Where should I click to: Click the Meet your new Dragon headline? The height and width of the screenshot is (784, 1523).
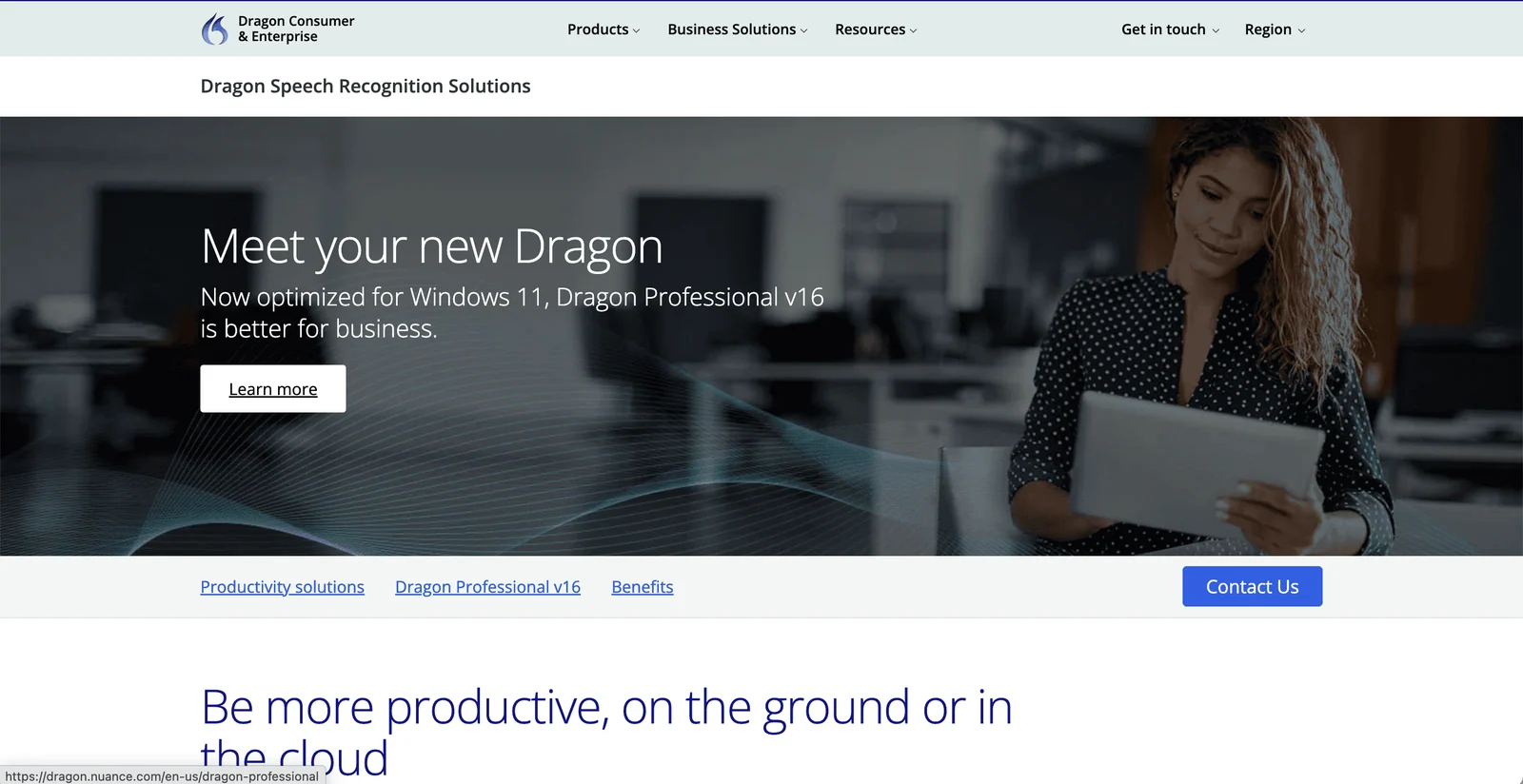(x=431, y=246)
